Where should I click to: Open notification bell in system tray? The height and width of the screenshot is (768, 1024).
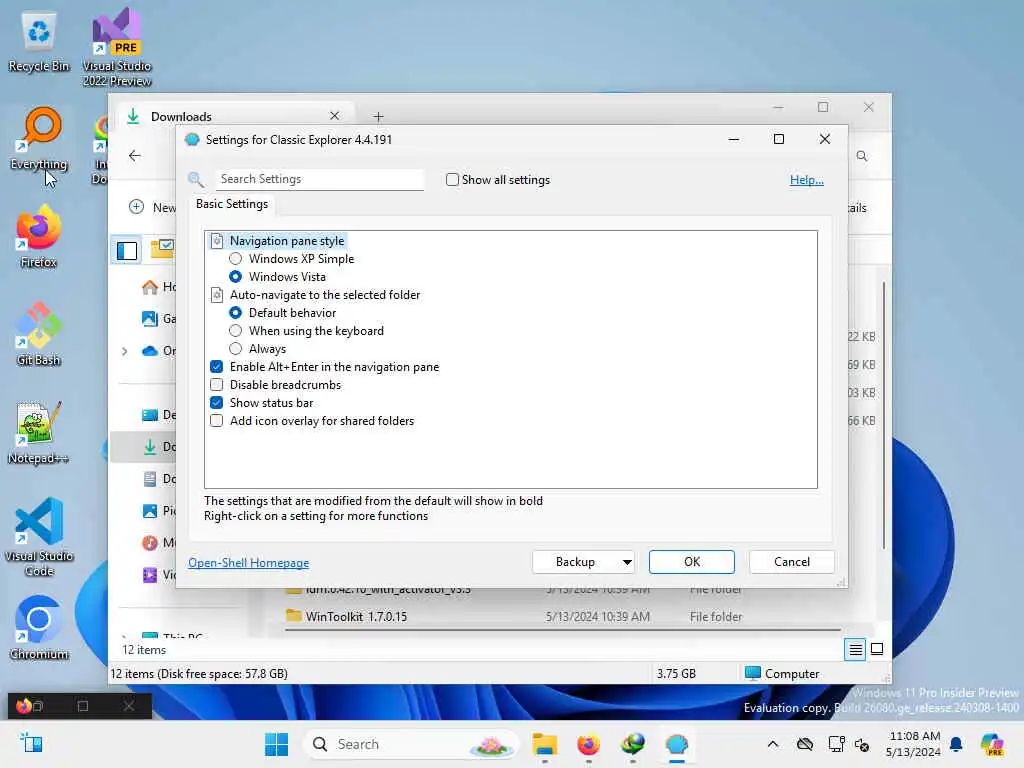(956, 744)
